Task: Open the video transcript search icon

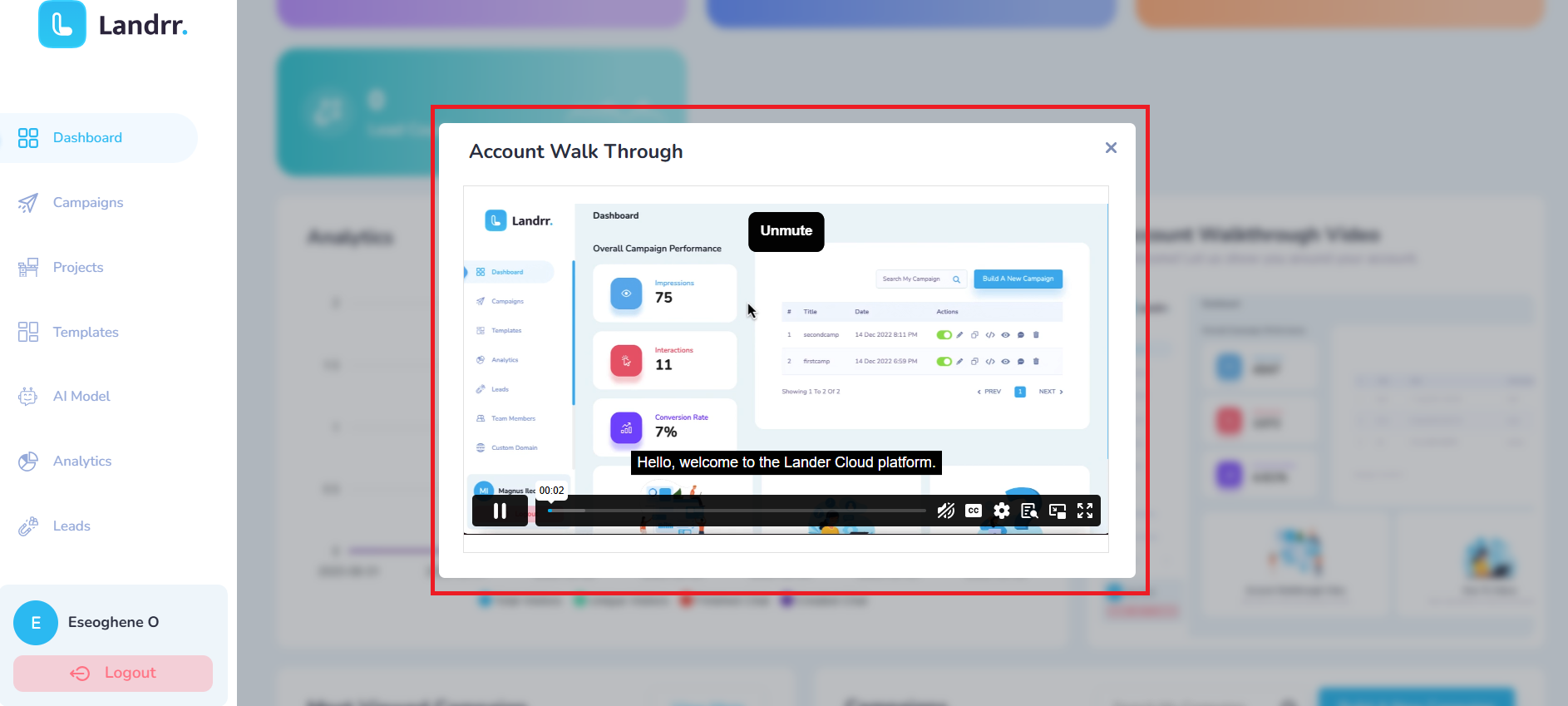Action: 1029,511
